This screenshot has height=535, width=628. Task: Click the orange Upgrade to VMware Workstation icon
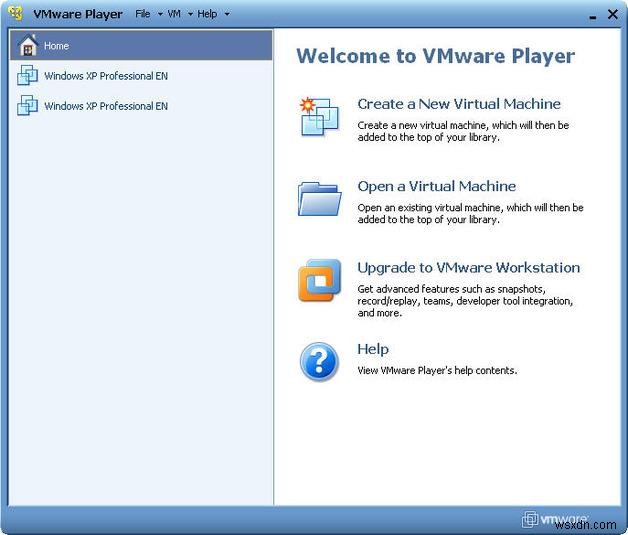point(319,280)
